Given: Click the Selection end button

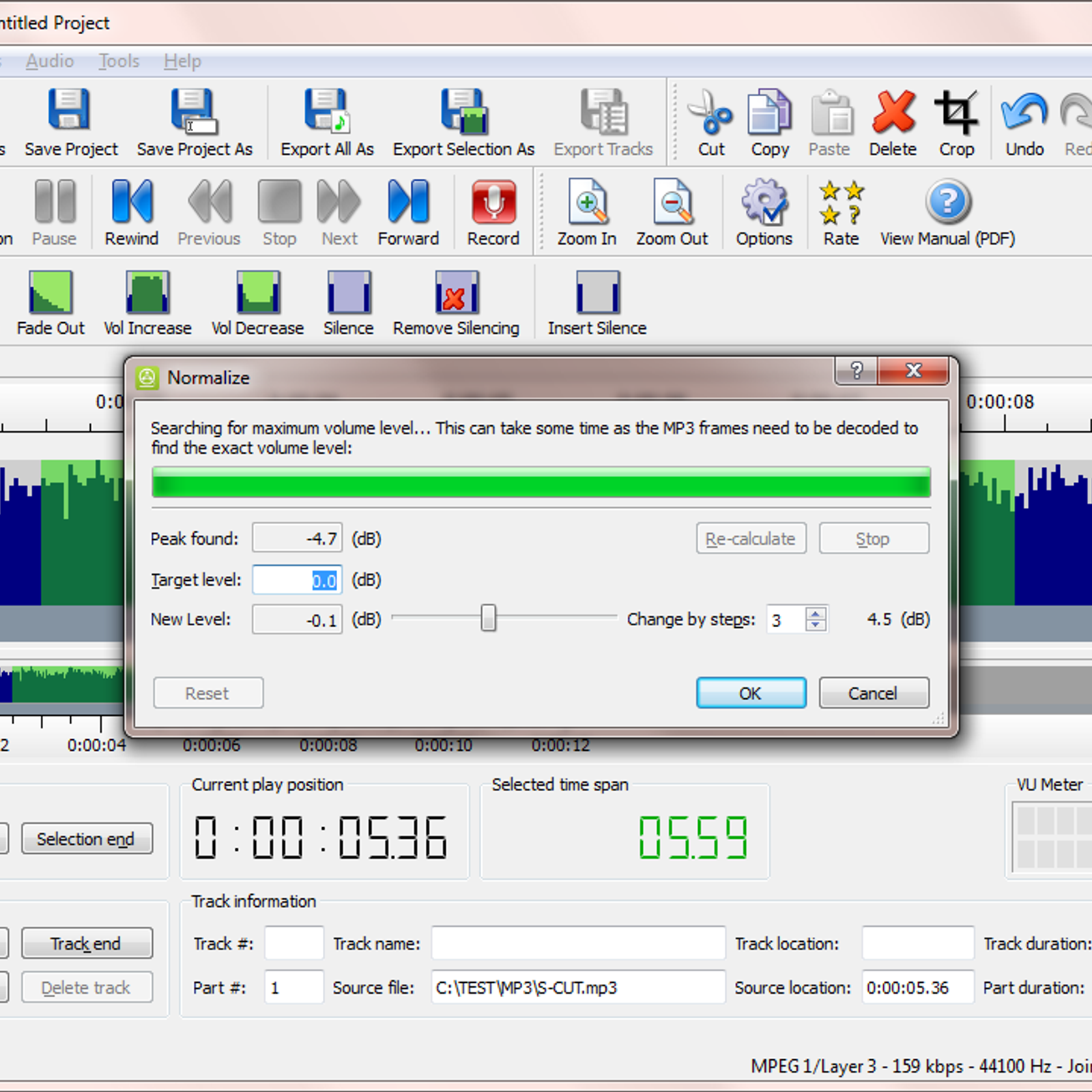Looking at the screenshot, I should (x=87, y=839).
